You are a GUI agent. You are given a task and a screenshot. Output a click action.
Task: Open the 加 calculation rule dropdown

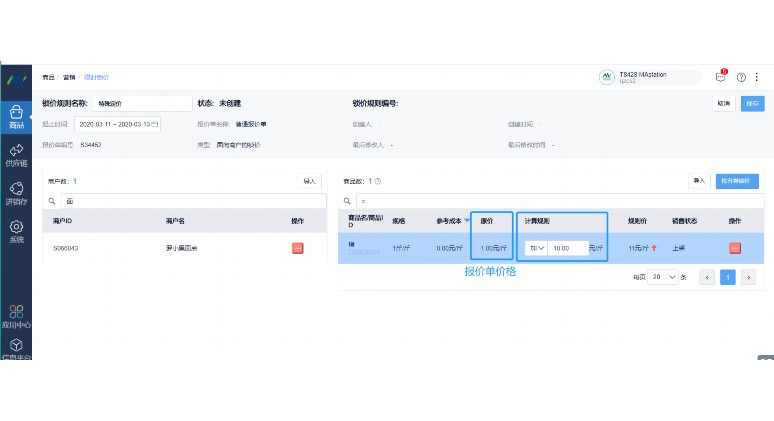tap(536, 248)
